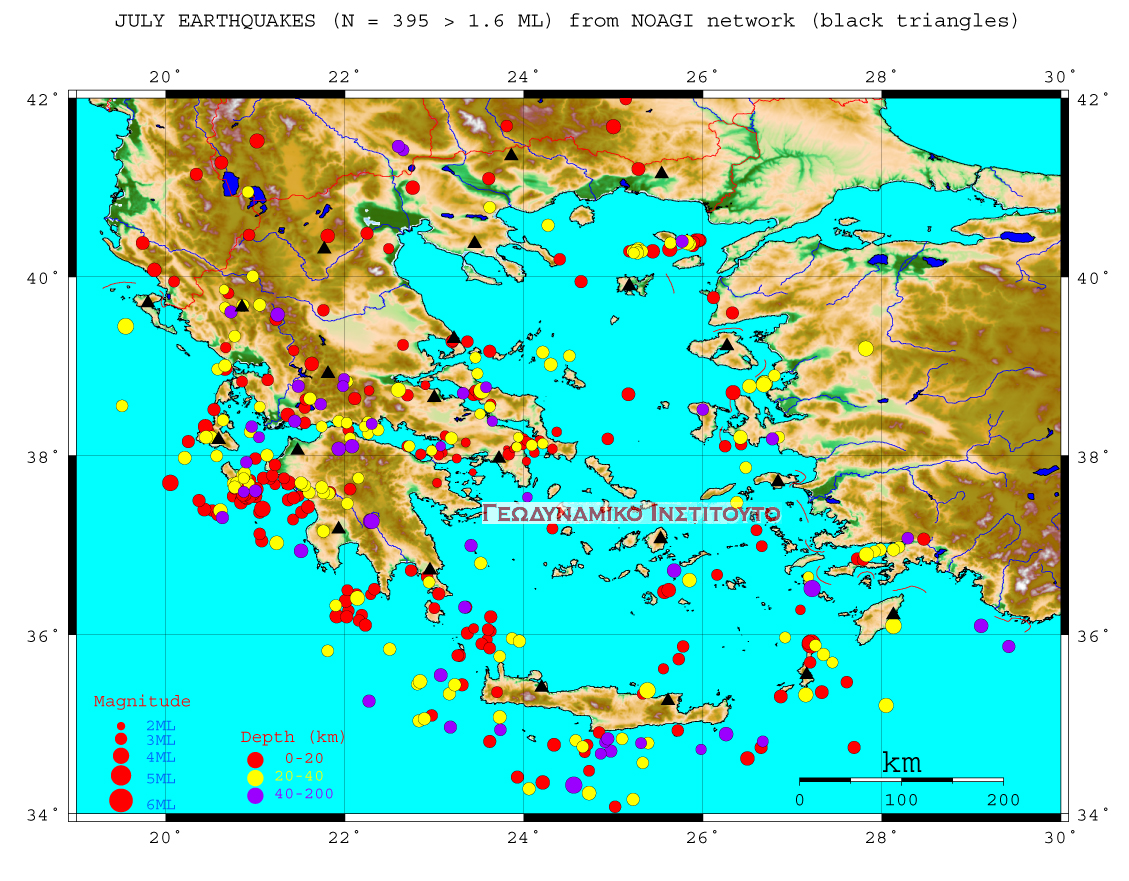Click the 28° longitude label on bottom axis
The image size is (1129, 881).
(881, 838)
